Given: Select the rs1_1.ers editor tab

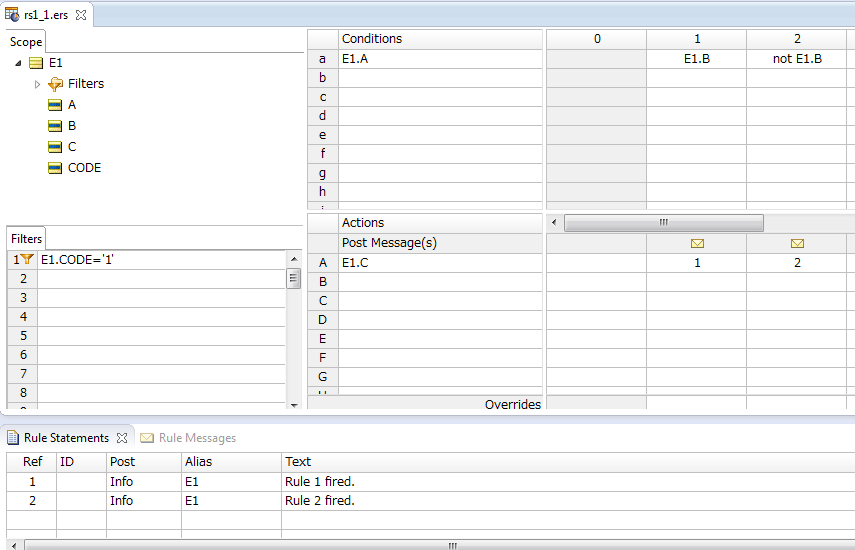Looking at the screenshot, I should coord(47,15).
